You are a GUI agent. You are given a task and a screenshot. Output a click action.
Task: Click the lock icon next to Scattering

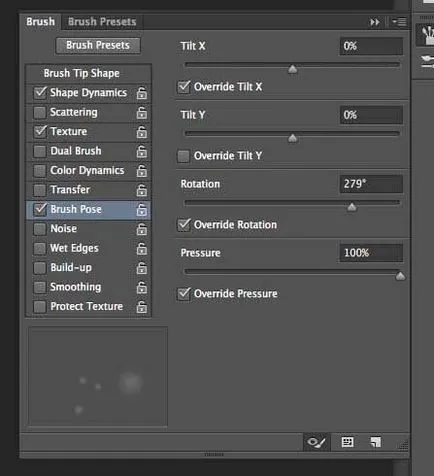[x=142, y=113]
